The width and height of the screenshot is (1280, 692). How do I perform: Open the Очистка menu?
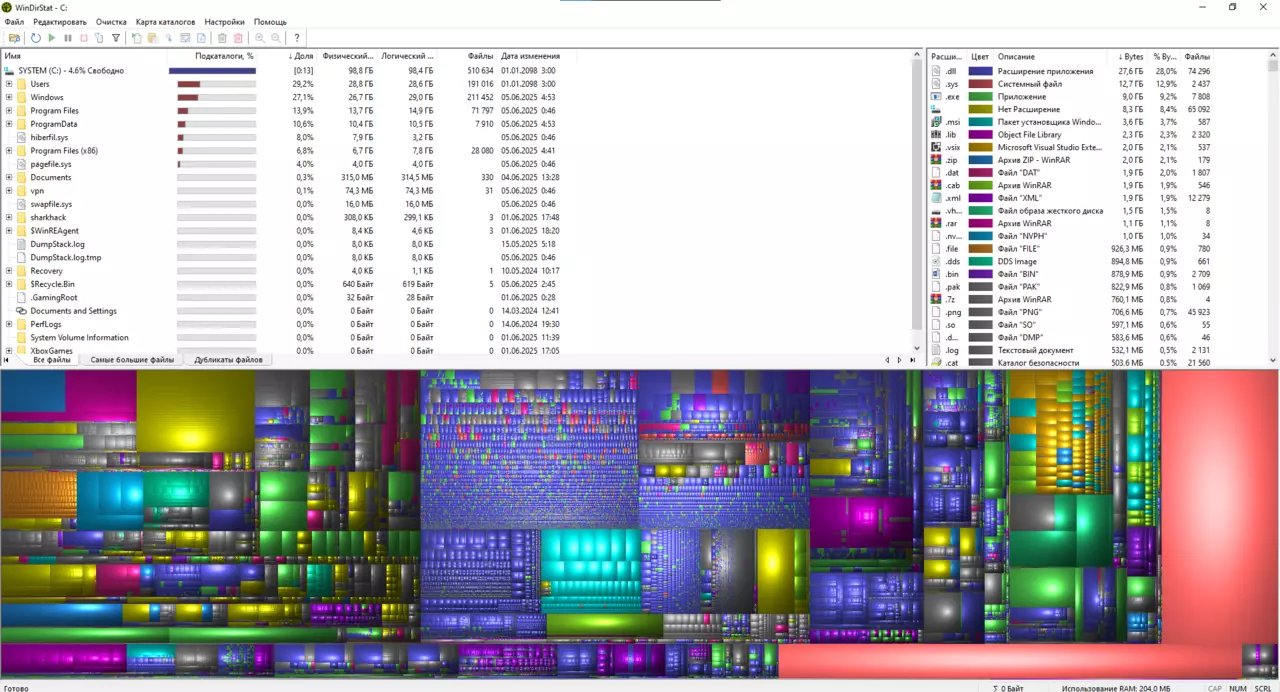coord(111,22)
